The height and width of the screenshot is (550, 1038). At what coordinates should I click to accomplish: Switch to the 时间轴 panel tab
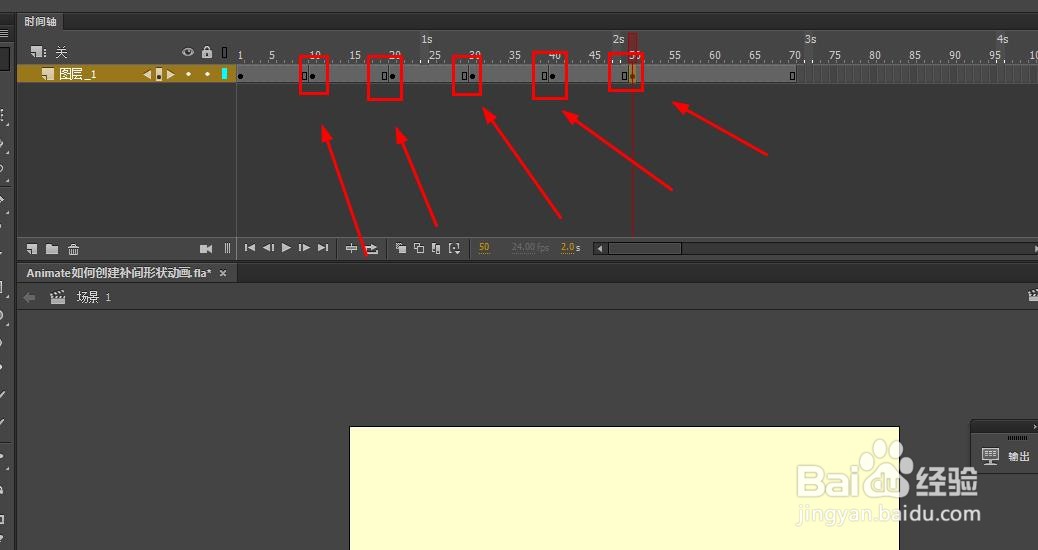click(x=40, y=21)
